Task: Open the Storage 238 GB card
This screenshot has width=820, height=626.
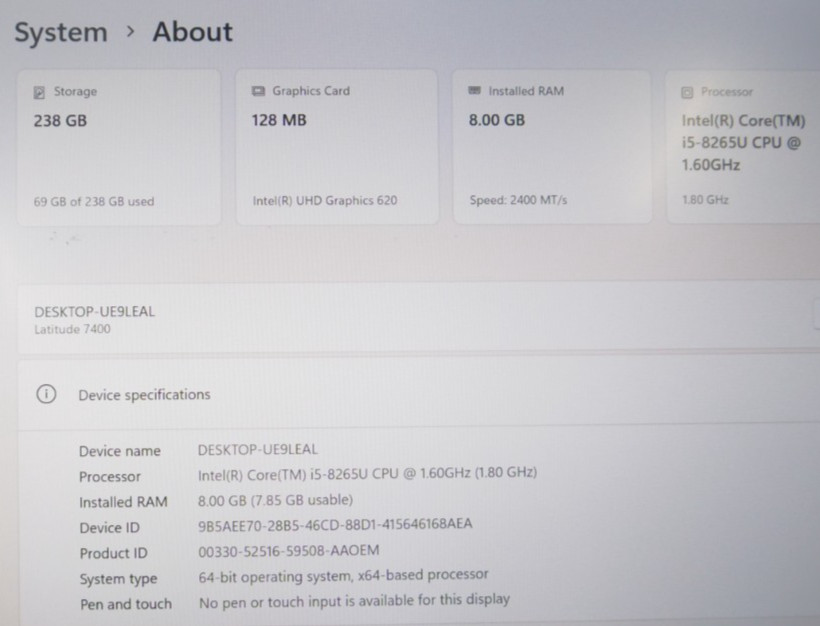Action: point(119,147)
